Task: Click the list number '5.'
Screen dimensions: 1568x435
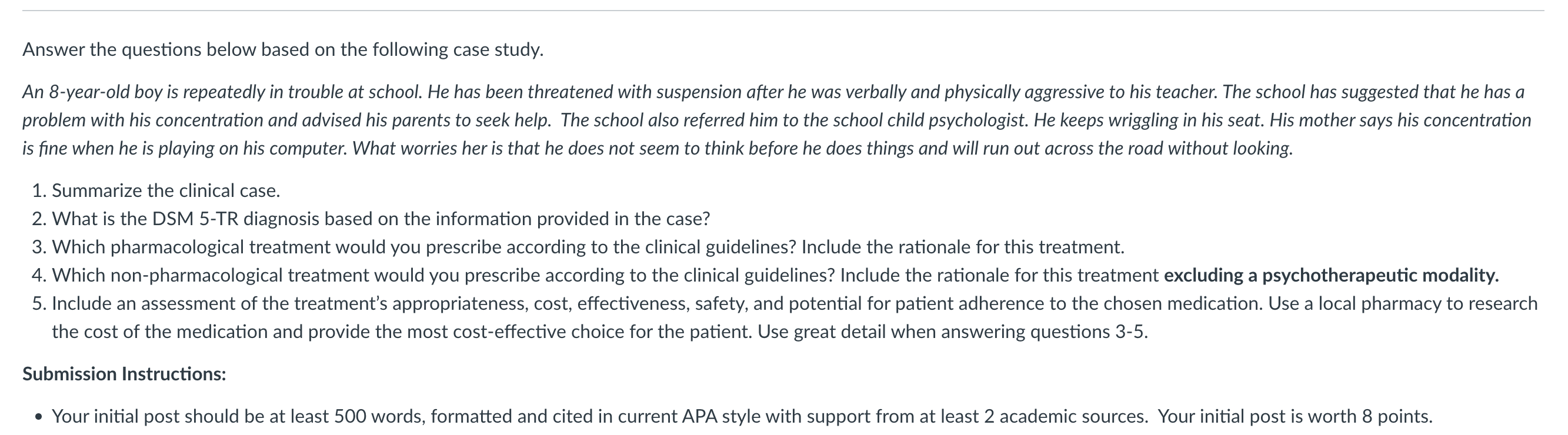Action: [39, 303]
